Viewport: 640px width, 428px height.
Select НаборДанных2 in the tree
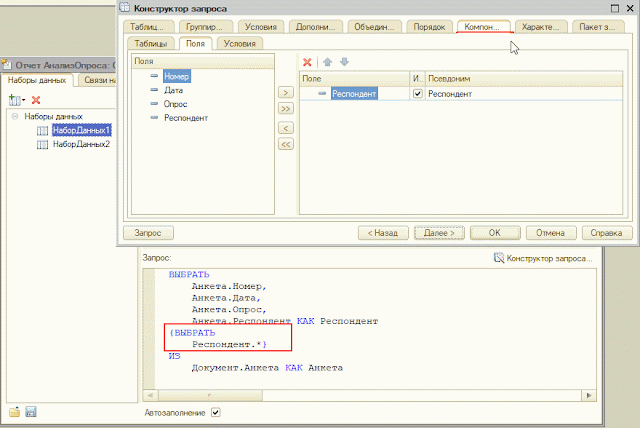[x=82, y=144]
